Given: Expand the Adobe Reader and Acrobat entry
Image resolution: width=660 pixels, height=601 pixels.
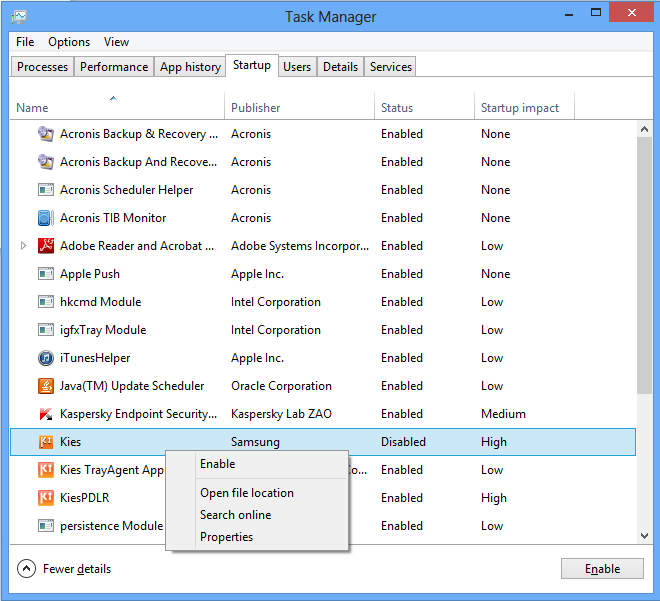Looking at the screenshot, I should (24, 246).
